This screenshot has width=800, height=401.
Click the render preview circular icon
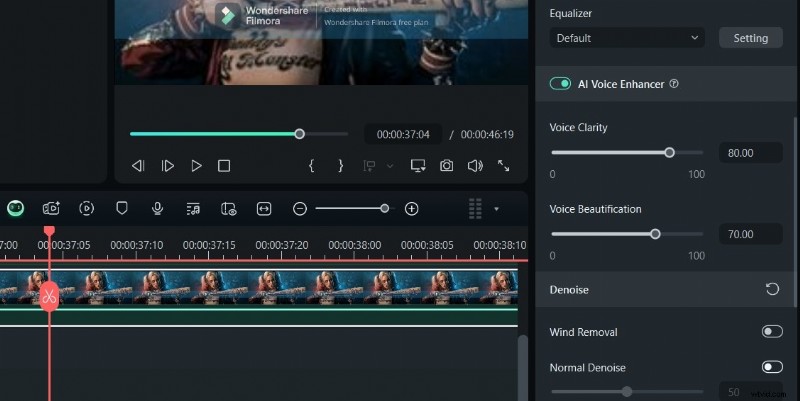click(87, 208)
